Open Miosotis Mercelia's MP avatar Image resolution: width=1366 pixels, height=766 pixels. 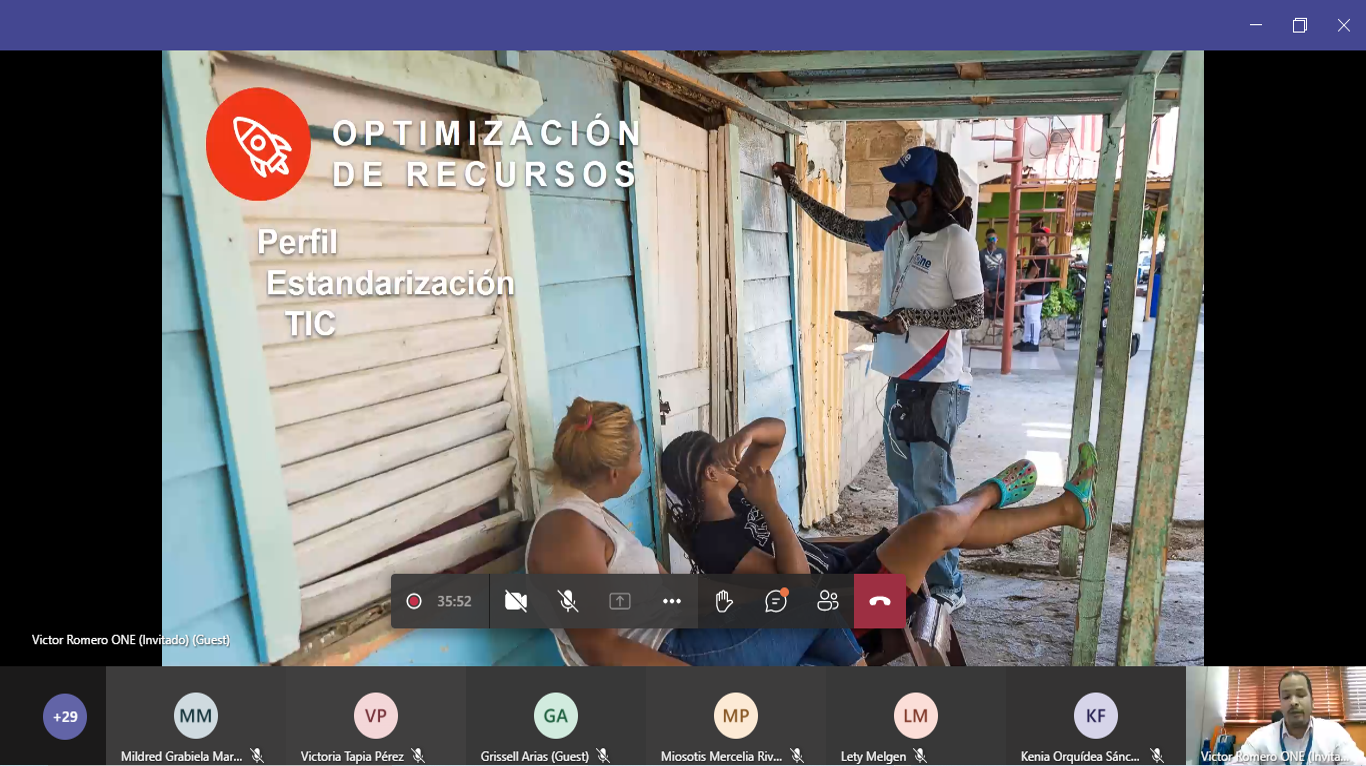pos(736,716)
